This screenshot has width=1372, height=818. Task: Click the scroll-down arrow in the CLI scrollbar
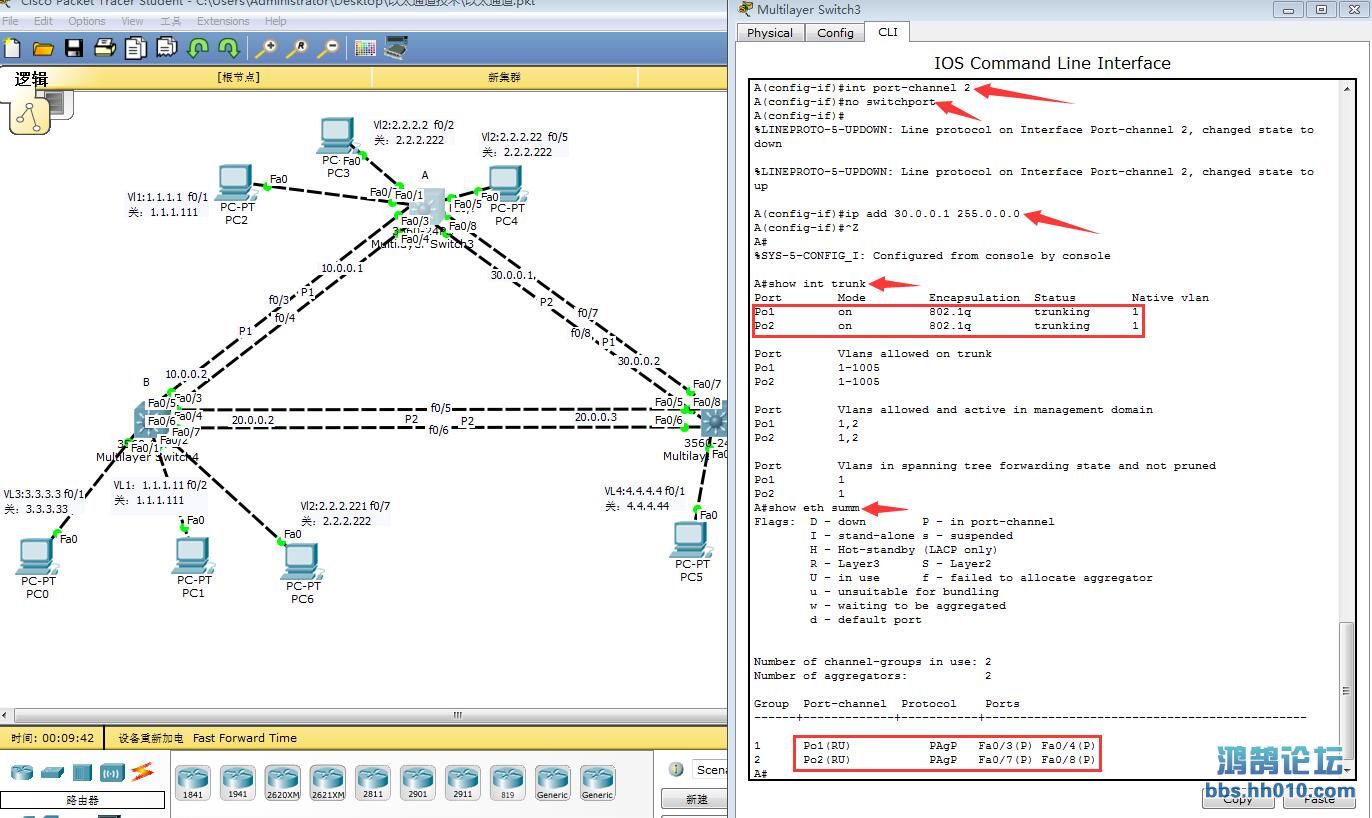[x=1348, y=771]
